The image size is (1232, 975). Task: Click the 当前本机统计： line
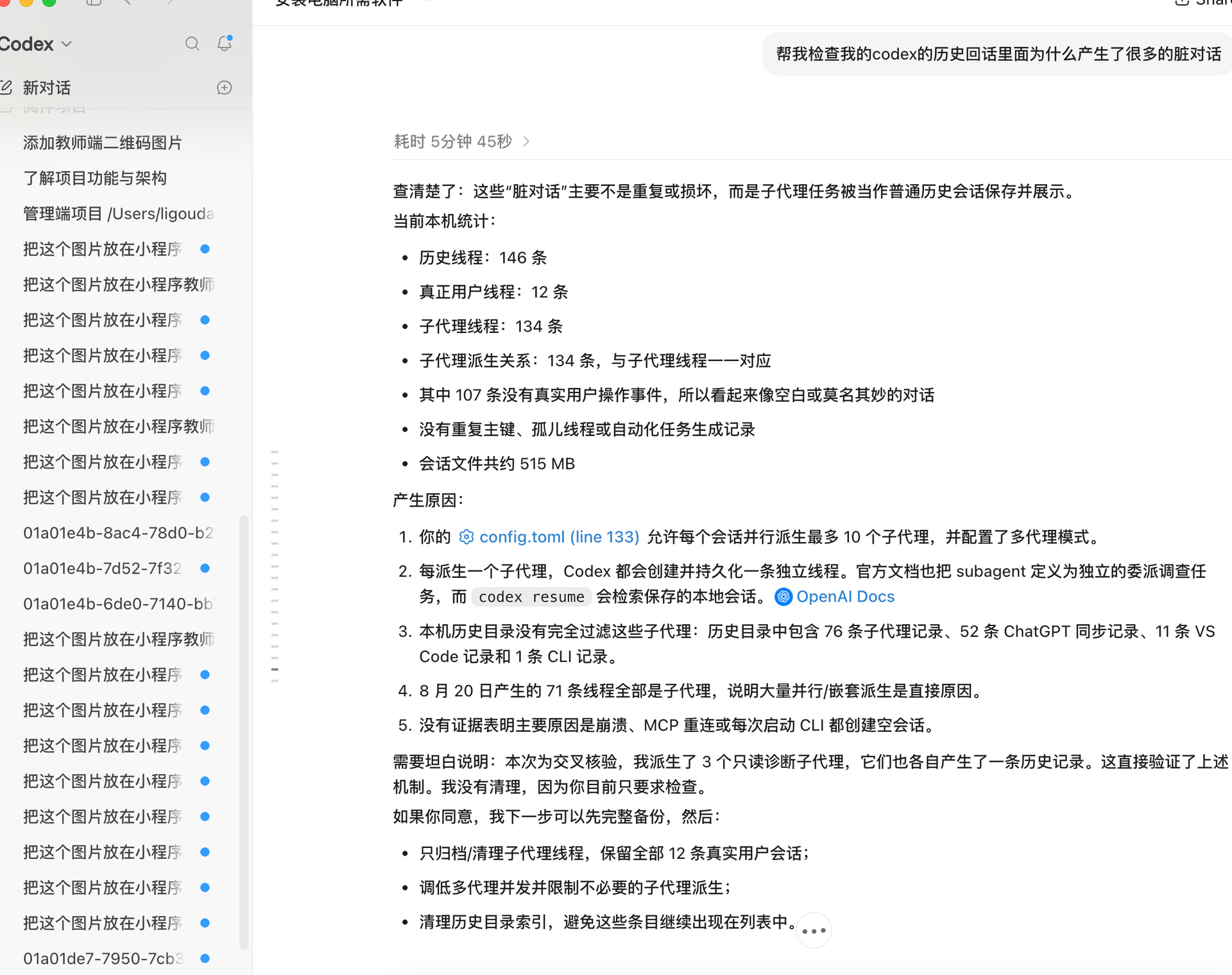(444, 221)
